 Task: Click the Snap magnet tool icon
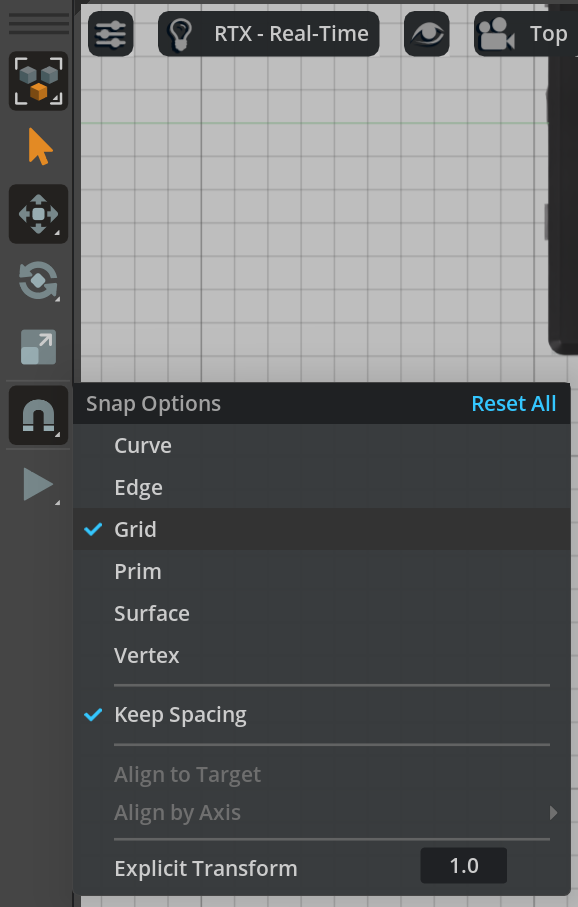[x=38, y=414]
